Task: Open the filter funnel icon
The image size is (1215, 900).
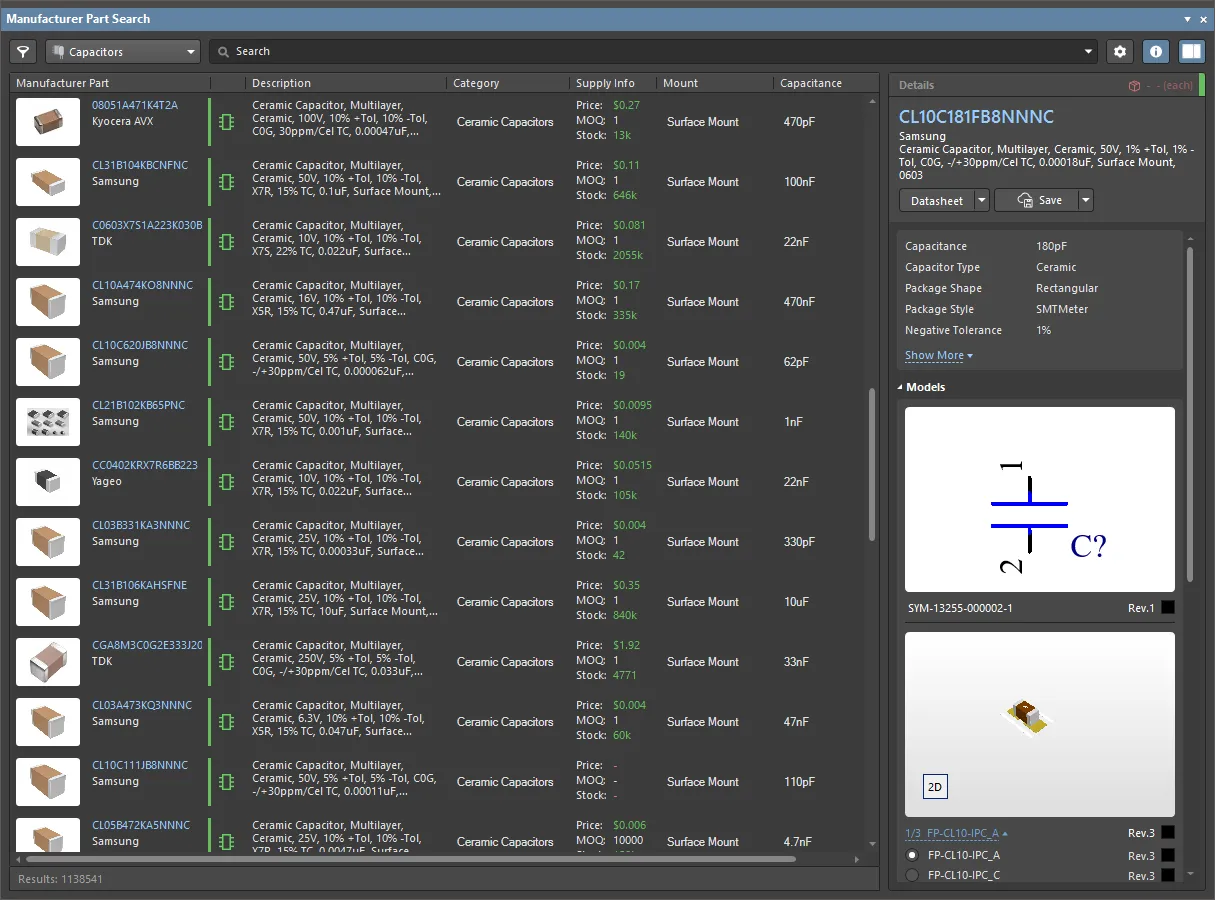Action: point(23,51)
